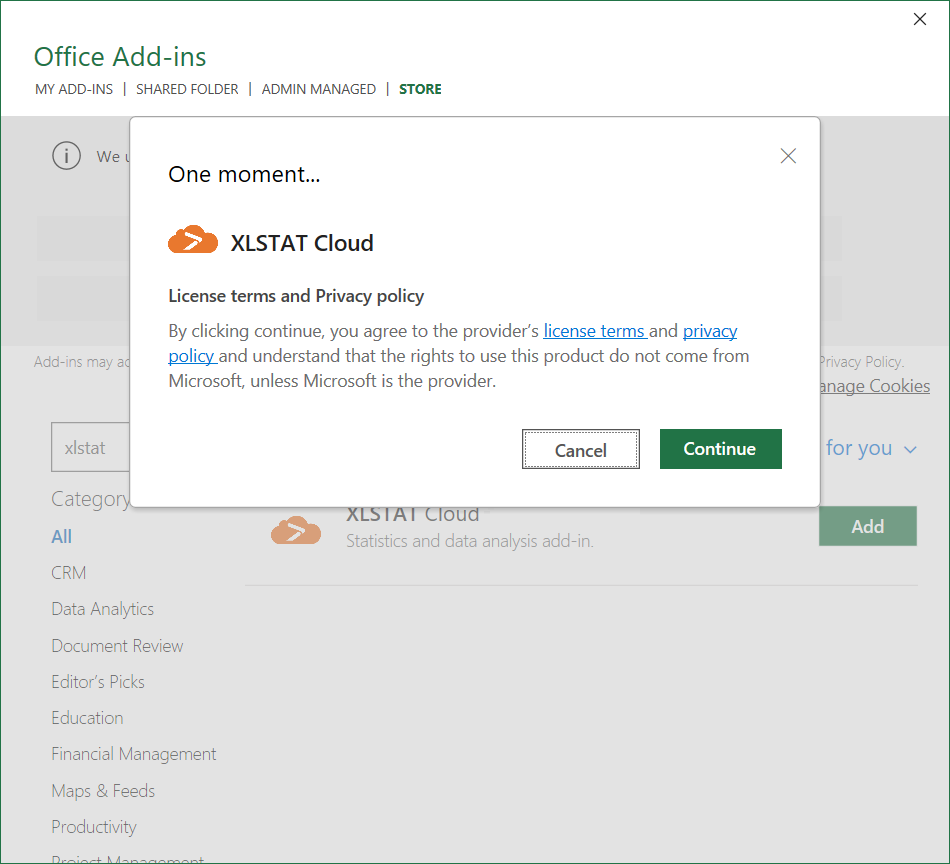This screenshot has width=950, height=864.
Task: Expand the sort dropdown chevron
Action: [910, 450]
